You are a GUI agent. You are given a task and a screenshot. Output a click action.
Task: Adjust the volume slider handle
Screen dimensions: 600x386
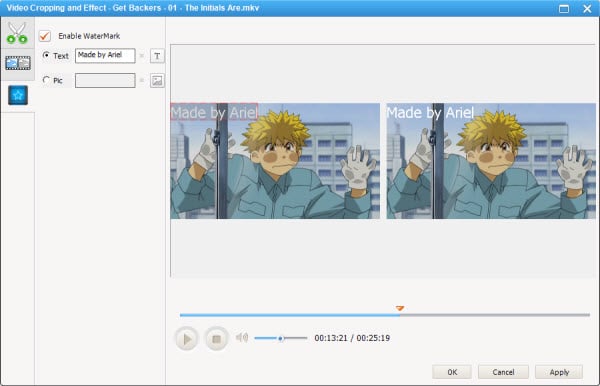coord(280,338)
